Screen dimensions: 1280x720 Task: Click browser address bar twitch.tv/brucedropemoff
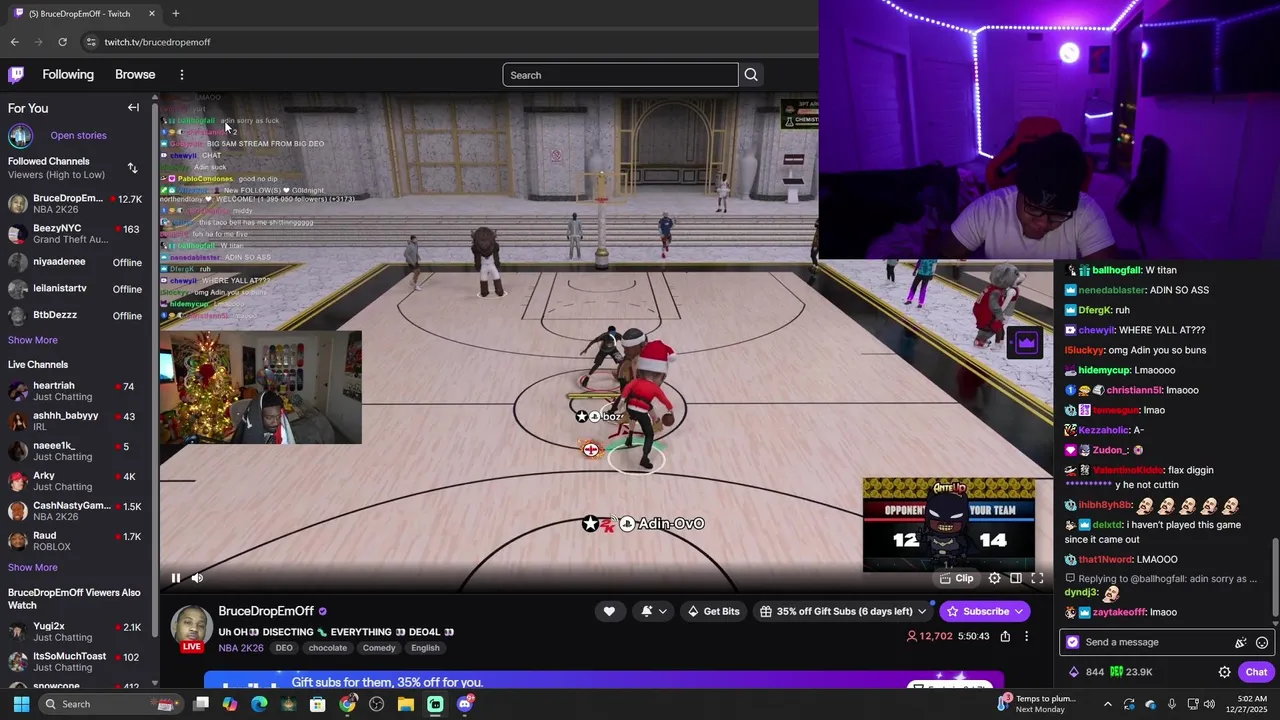pyautogui.click(x=157, y=42)
